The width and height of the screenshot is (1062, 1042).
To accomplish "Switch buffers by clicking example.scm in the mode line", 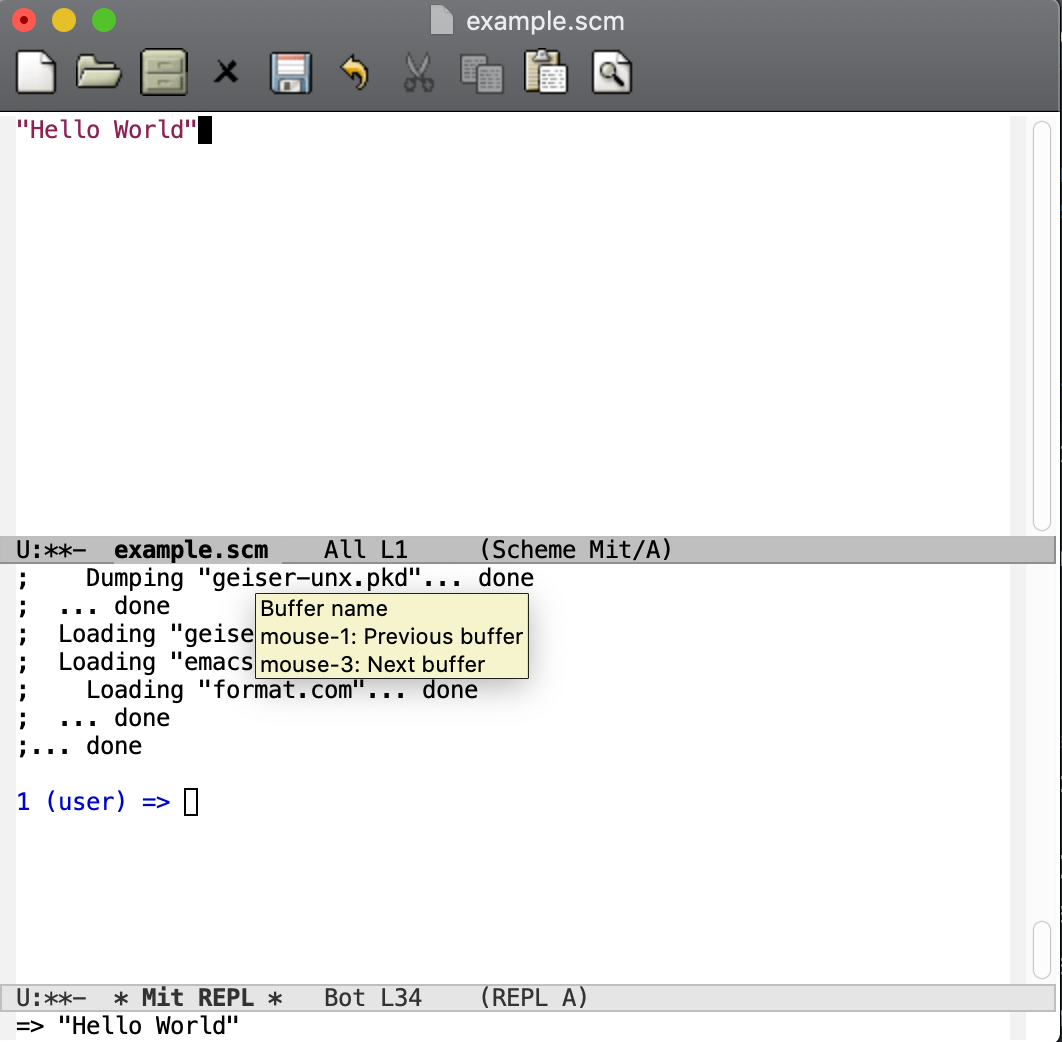I will coord(190,549).
